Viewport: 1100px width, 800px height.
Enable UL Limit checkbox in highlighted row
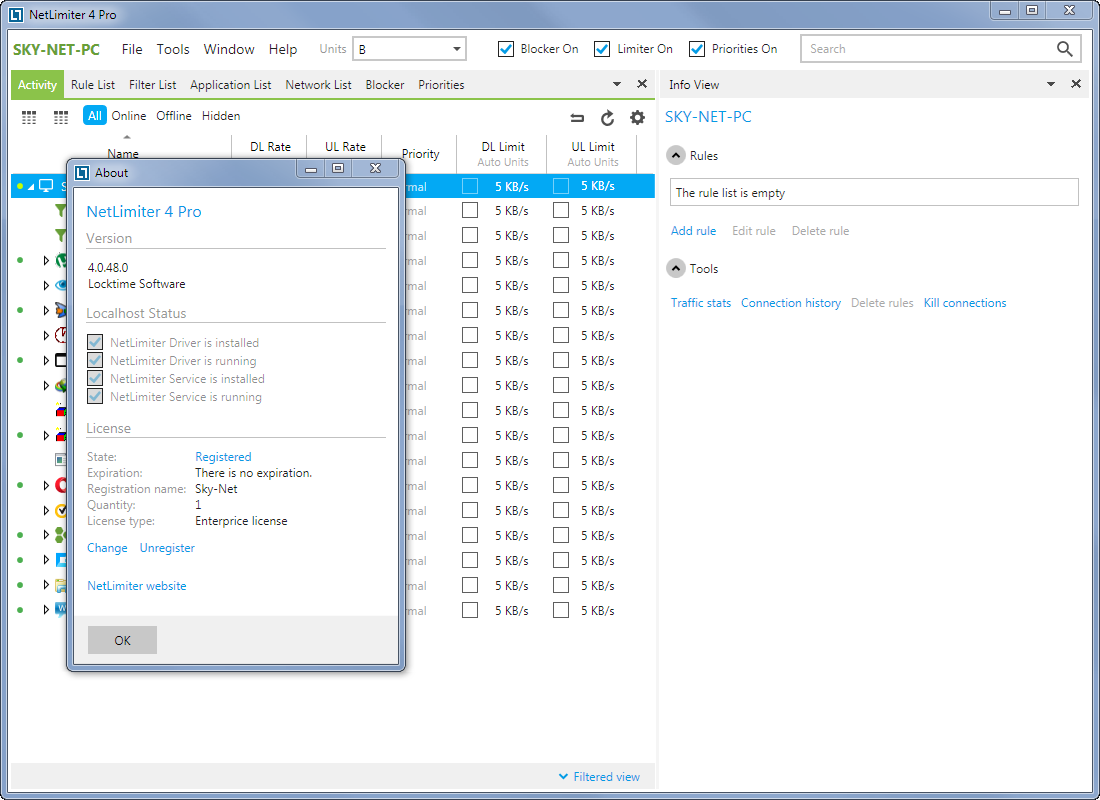(x=561, y=186)
